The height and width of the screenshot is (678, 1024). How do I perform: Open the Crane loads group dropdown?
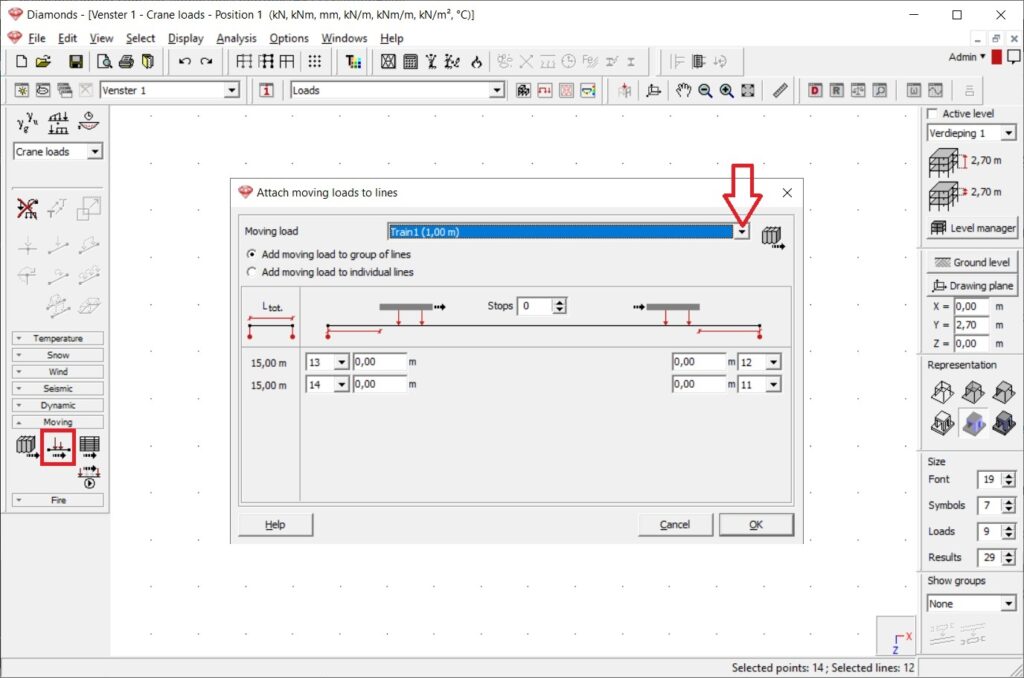95,152
